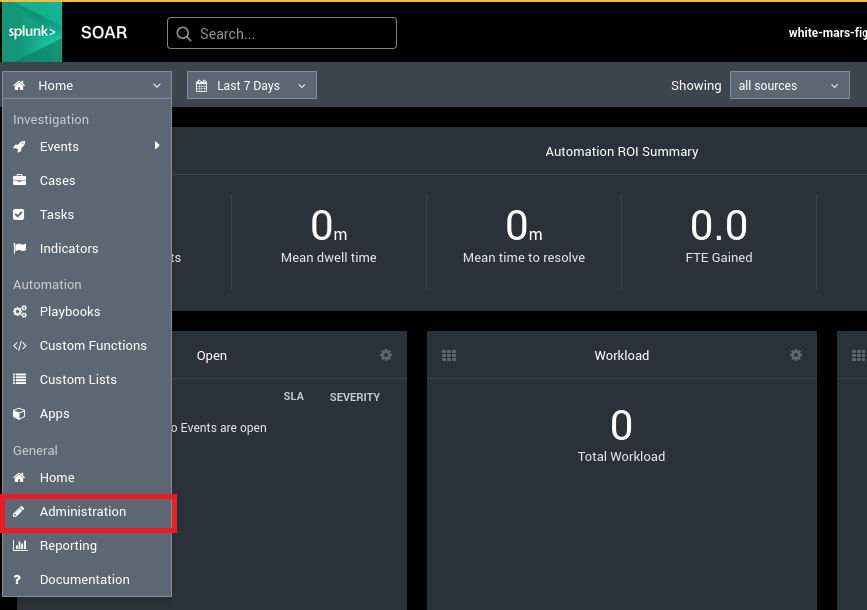Click the rocket icon beside Events
Screen dimensions: 867x610
[x=20, y=146]
